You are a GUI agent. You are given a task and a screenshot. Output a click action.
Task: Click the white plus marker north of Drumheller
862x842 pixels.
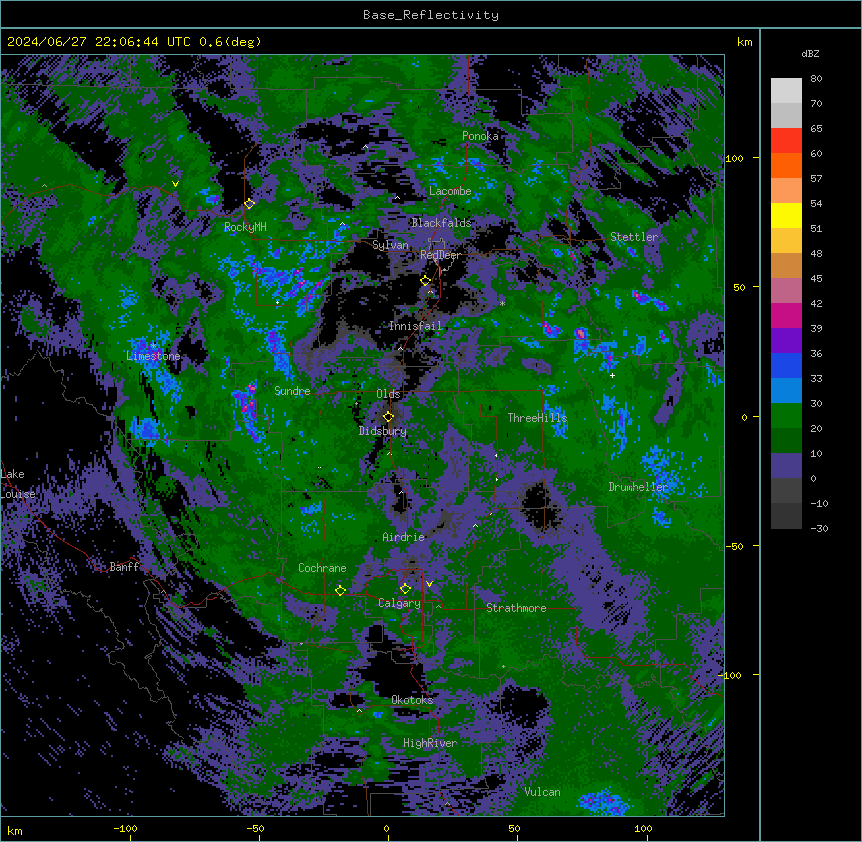pyautogui.click(x=612, y=375)
